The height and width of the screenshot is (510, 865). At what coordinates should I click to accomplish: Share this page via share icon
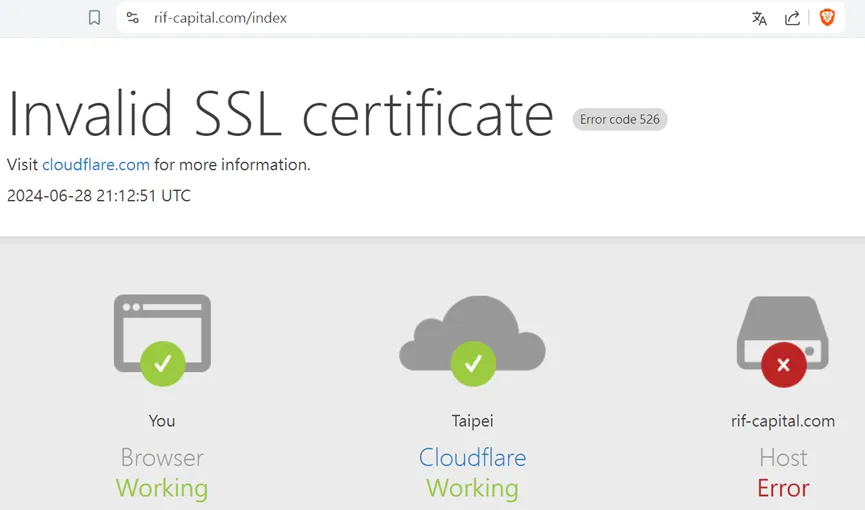coord(792,18)
